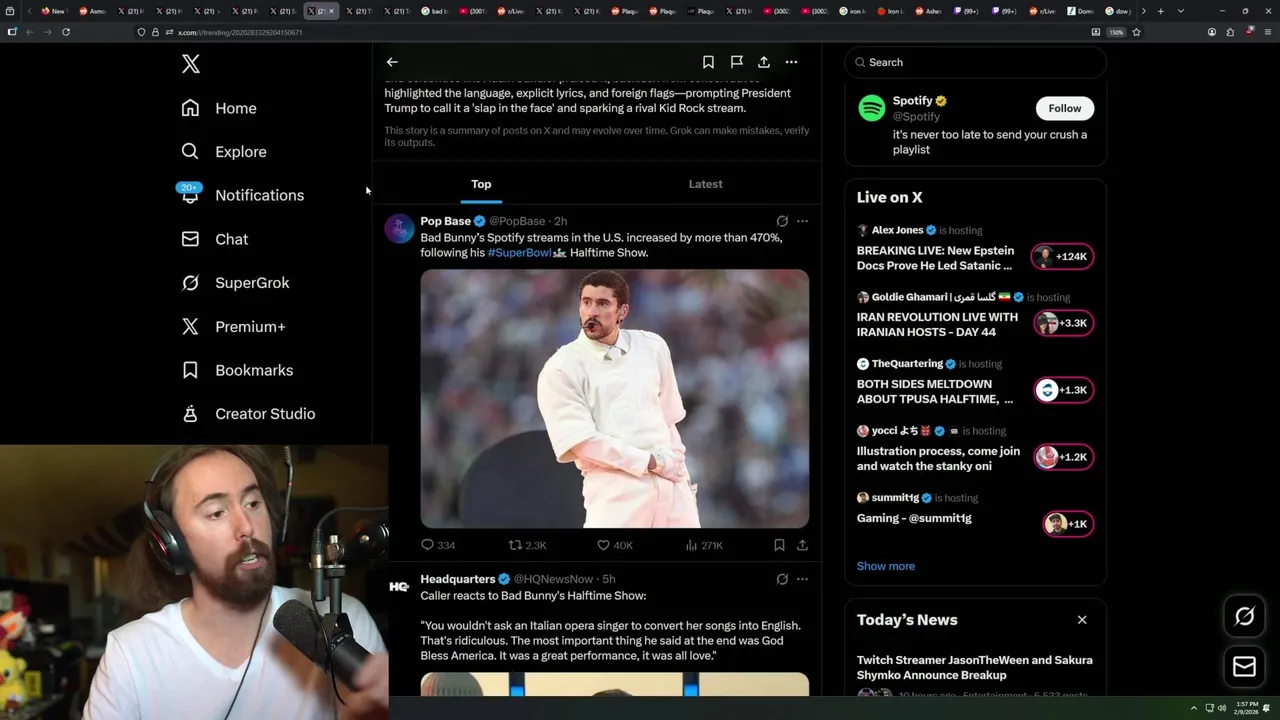
Task: Open the SuperGrok icon in the sidebar
Action: point(190,283)
